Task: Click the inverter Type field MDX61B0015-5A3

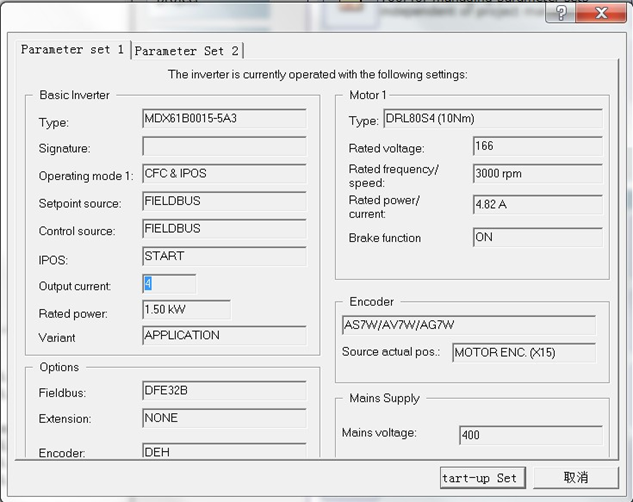Action: pyautogui.click(x=223, y=119)
